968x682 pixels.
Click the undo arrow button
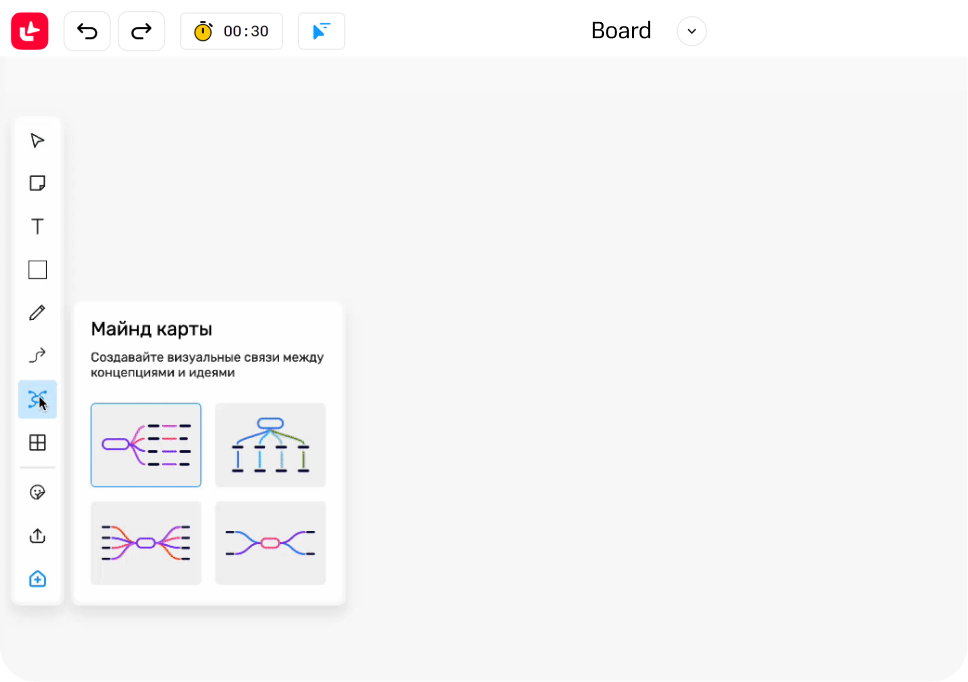click(x=87, y=31)
